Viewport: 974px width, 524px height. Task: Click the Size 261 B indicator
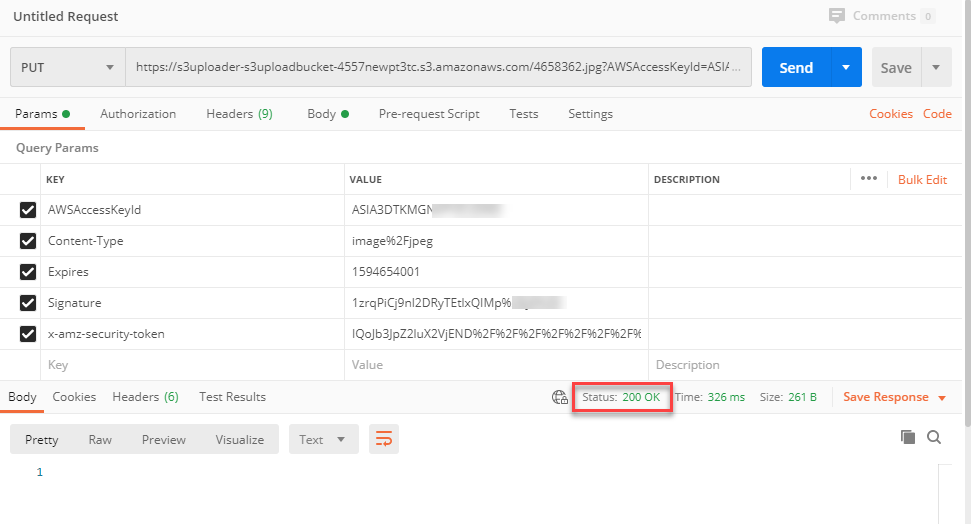click(788, 397)
